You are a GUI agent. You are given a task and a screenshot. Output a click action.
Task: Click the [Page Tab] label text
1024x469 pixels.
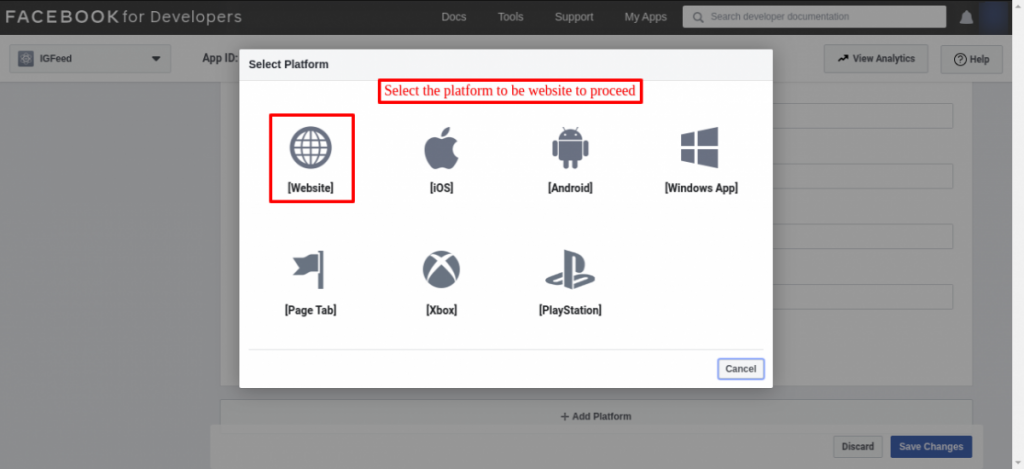coord(311,310)
